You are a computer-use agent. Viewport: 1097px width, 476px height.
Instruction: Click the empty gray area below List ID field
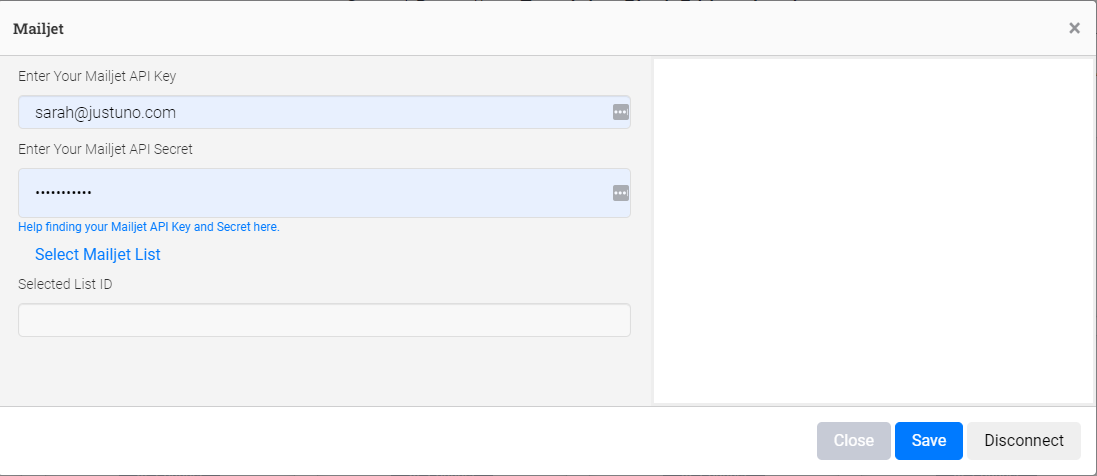click(324, 370)
